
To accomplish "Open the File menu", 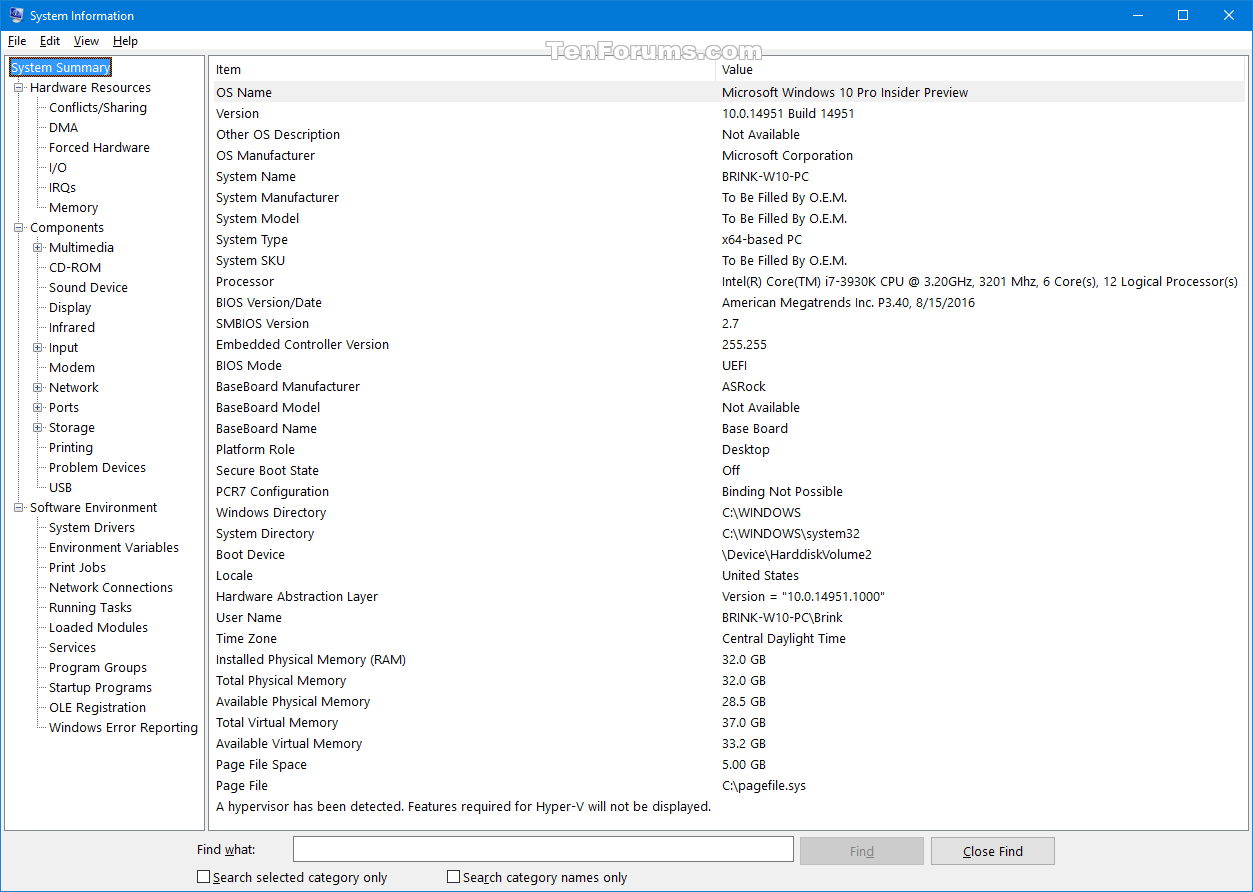I will point(17,41).
